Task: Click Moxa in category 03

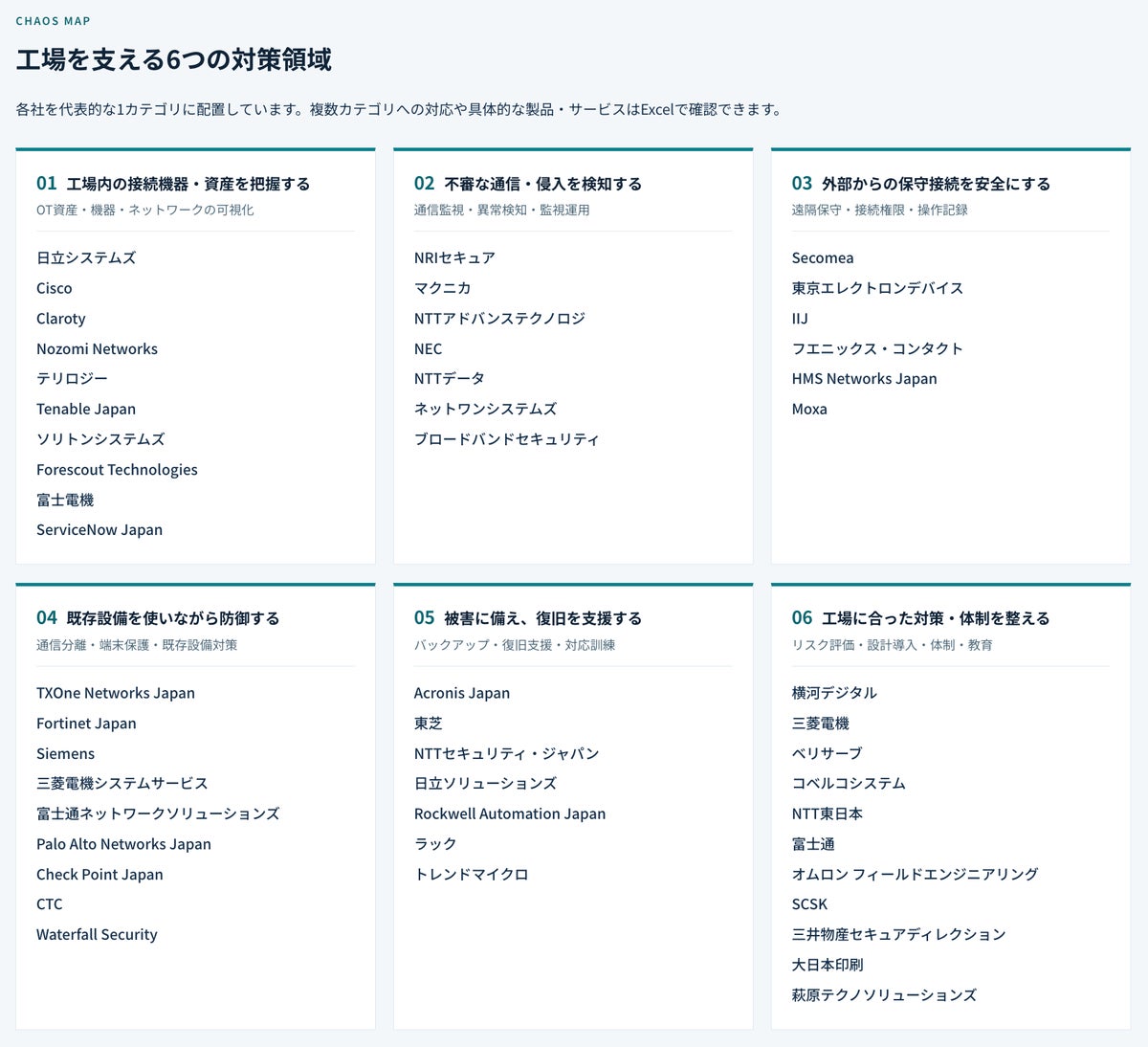Action: [809, 409]
